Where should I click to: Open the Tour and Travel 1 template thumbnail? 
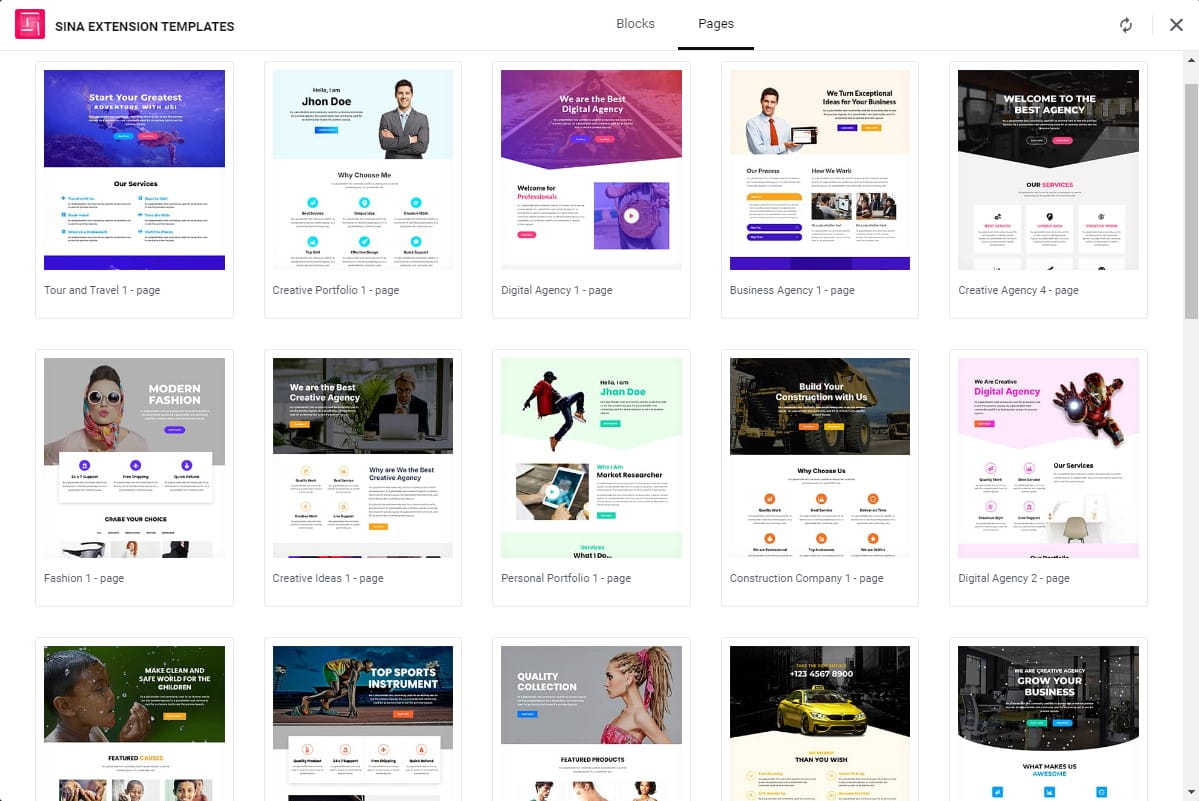135,170
